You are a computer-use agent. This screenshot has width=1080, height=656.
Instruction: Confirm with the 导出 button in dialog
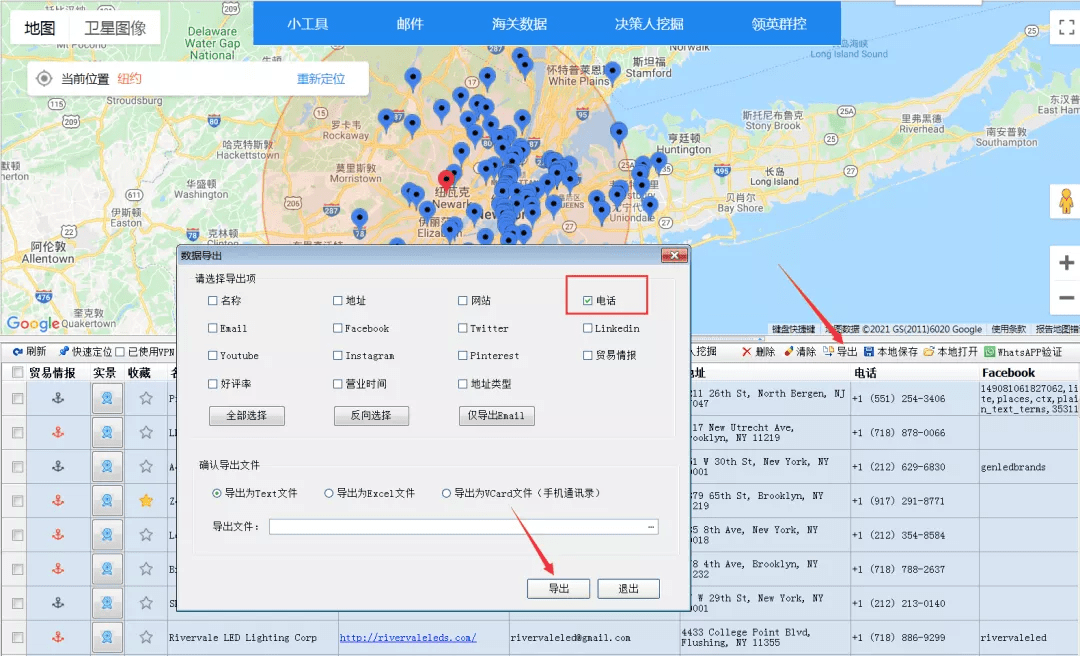pyautogui.click(x=559, y=588)
